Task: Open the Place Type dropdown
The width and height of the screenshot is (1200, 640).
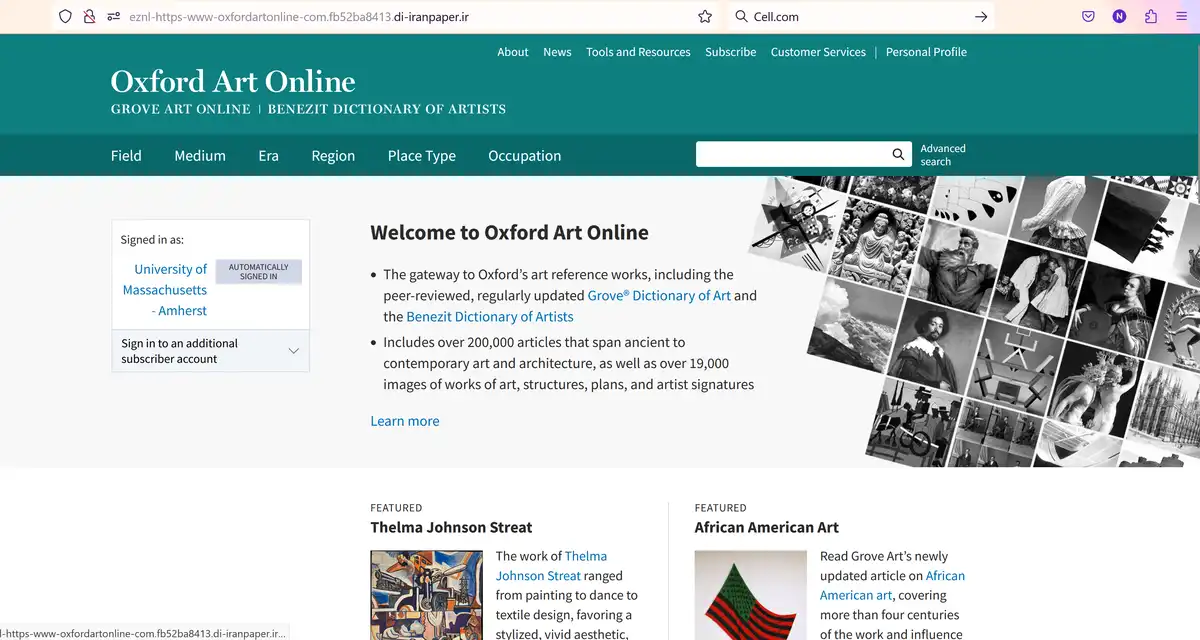Action: pyautogui.click(x=421, y=155)
